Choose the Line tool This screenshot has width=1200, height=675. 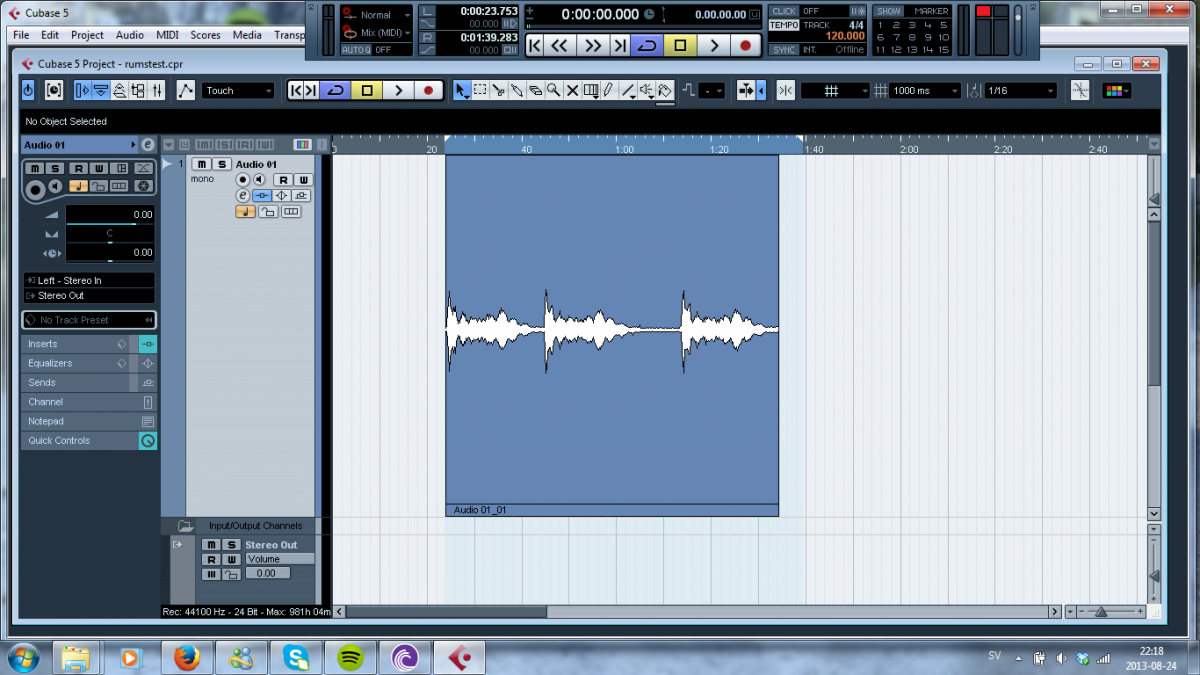pos(628,90)
